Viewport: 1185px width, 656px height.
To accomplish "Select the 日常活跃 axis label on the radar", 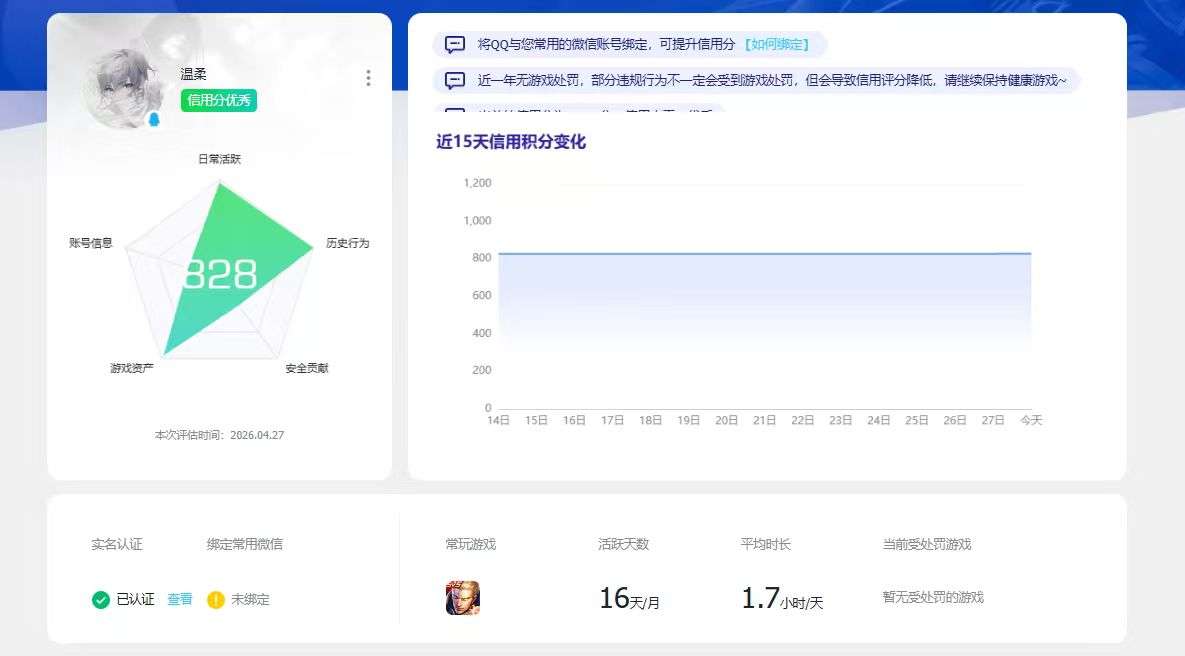I will point(222,158).
